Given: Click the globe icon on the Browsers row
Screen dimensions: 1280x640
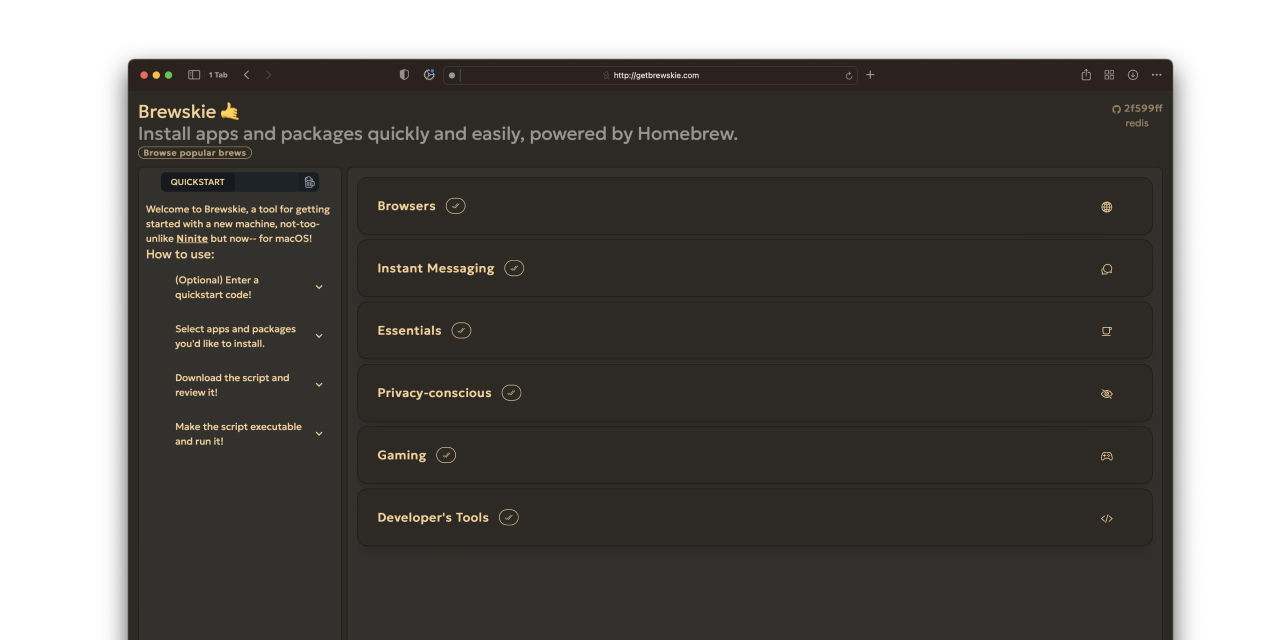Looking at the screenshot, I should 1106,207.
